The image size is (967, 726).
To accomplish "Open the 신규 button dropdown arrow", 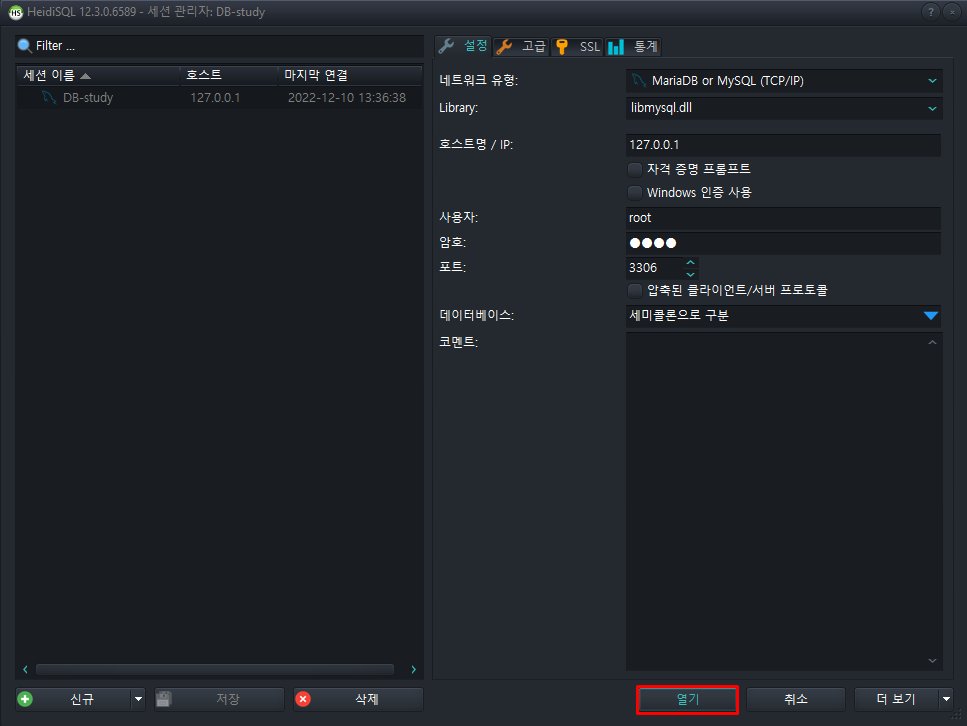I will coord(138,699).
